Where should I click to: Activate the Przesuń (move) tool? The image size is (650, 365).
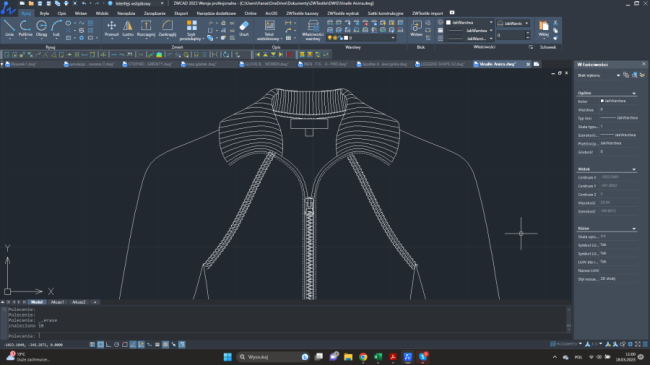coord(112,28)
